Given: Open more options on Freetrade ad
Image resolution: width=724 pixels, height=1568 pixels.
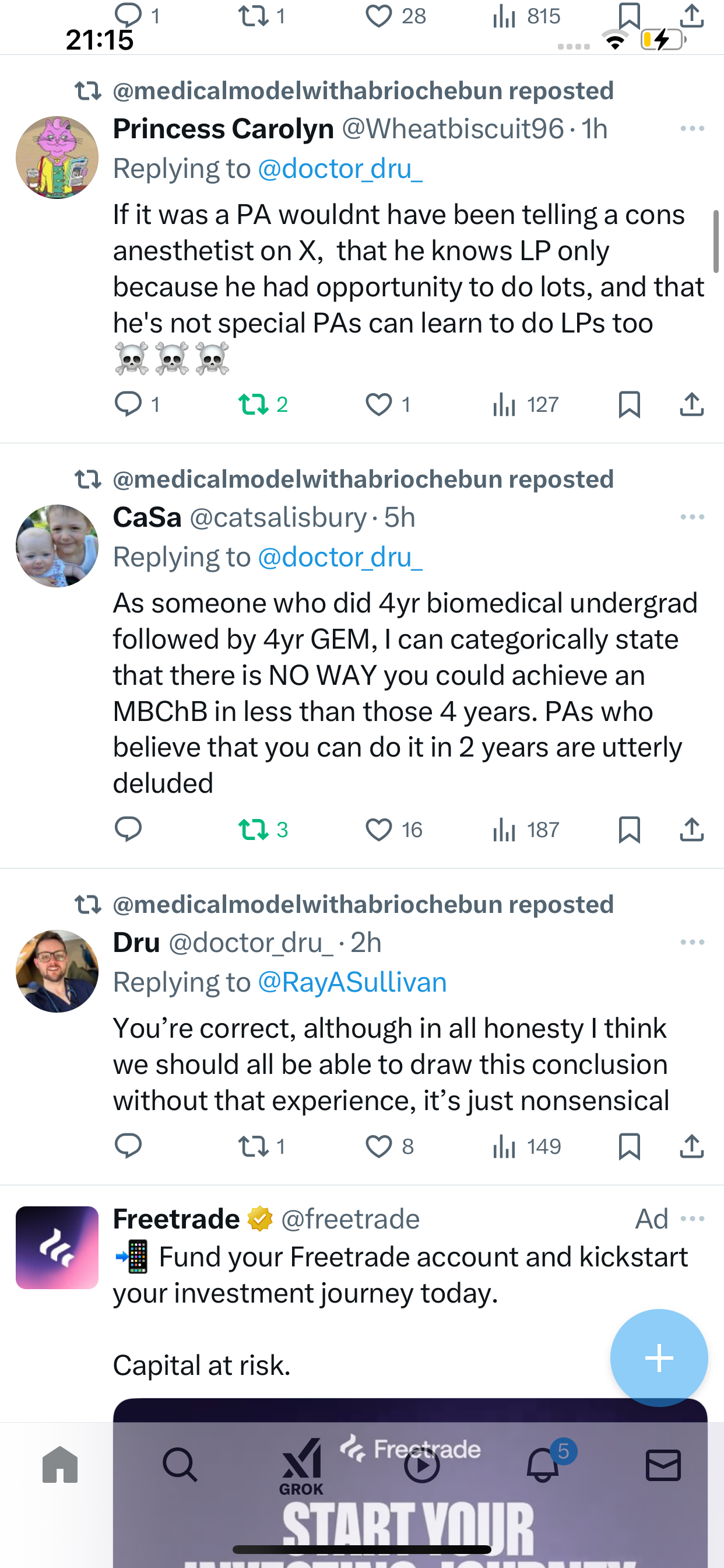Looking at the screenshot, I should (x=693, y=1219).
